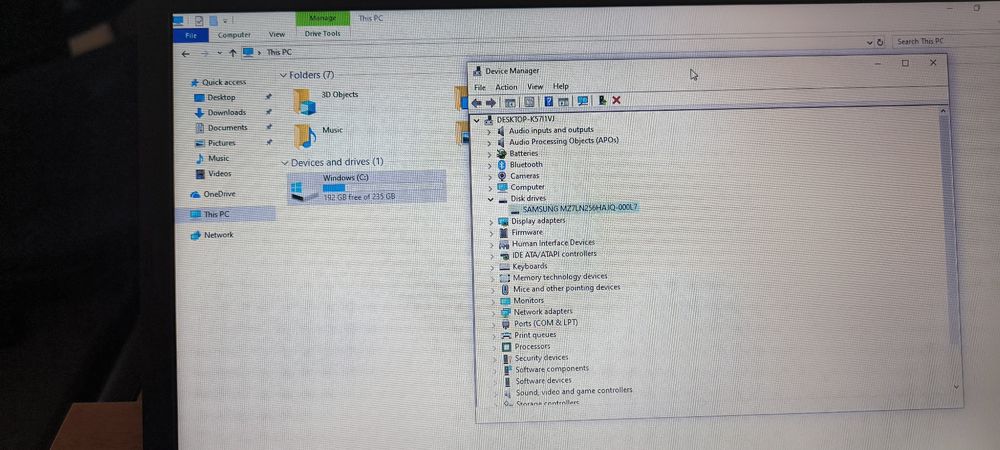
Task: Toggle the Action Pane icon in Device Manager
Action: pyautogui.click(x=562, y=101)
